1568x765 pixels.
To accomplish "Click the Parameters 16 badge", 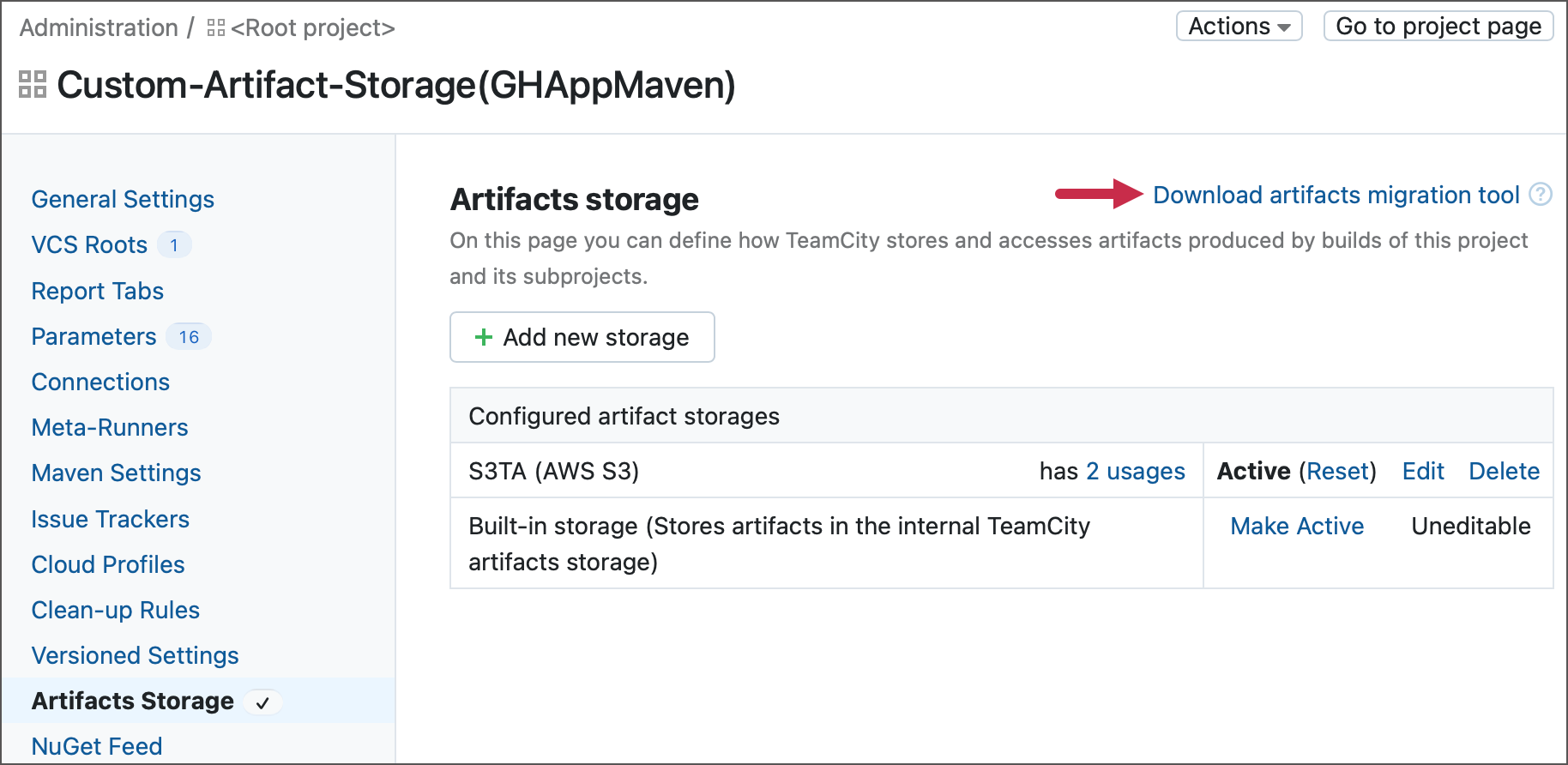I will (x=189, y=336).
